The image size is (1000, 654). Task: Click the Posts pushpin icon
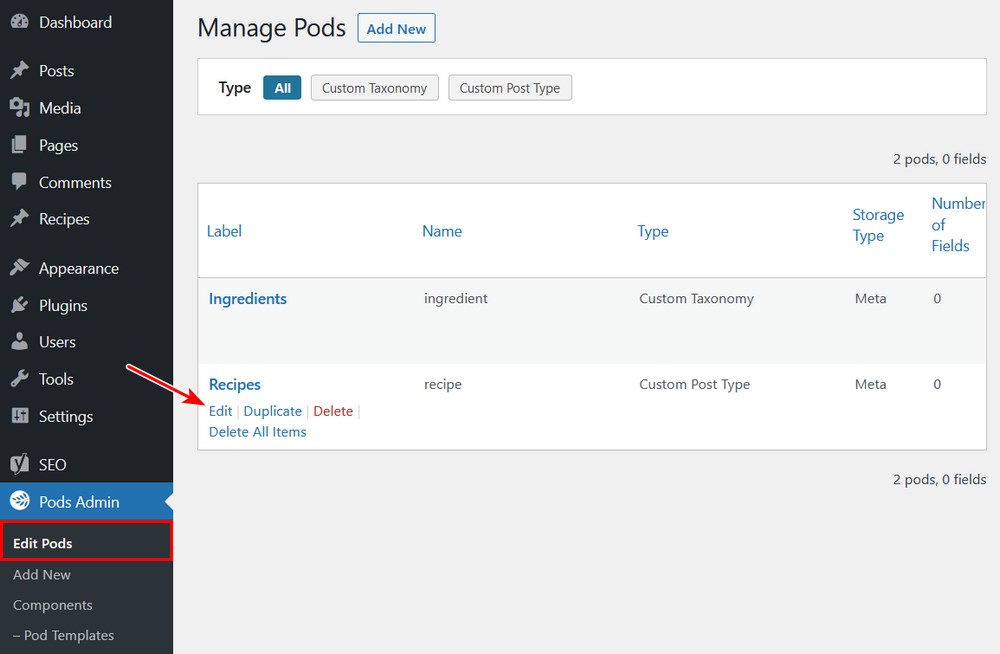coord(20,70)
